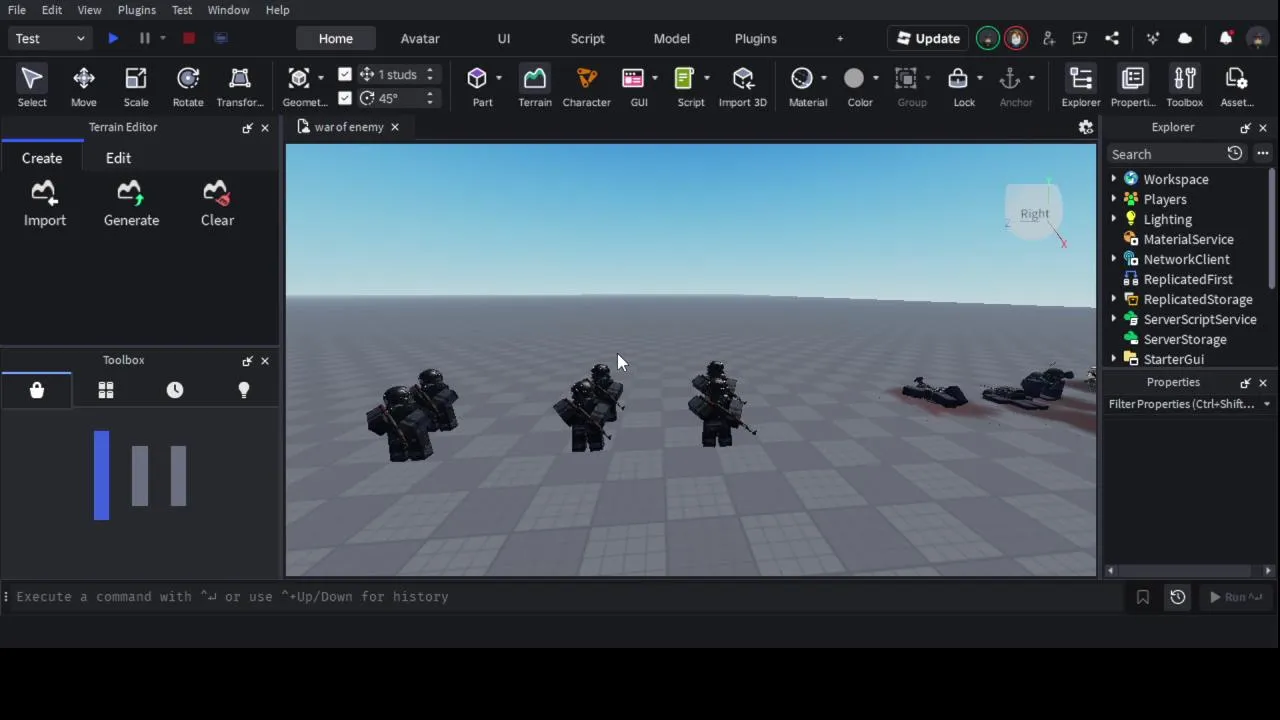Open viewport settings gear

(1085, 127)
